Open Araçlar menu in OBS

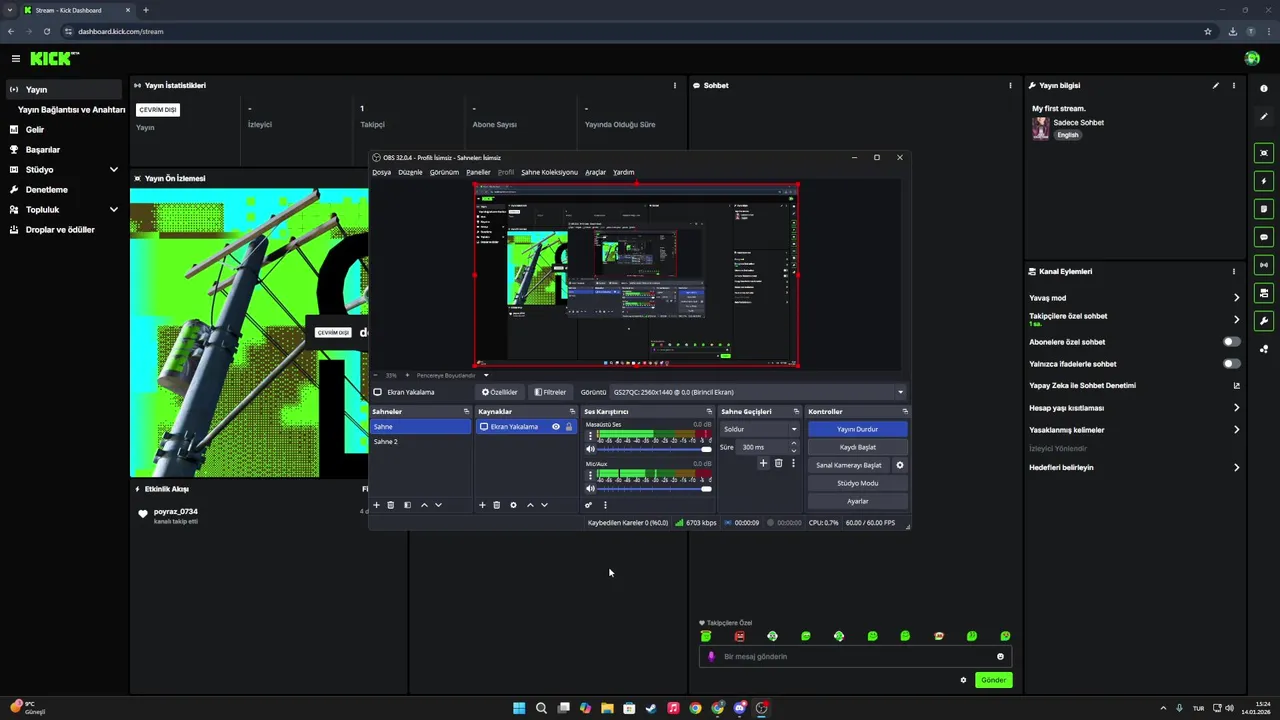(595, 172)
